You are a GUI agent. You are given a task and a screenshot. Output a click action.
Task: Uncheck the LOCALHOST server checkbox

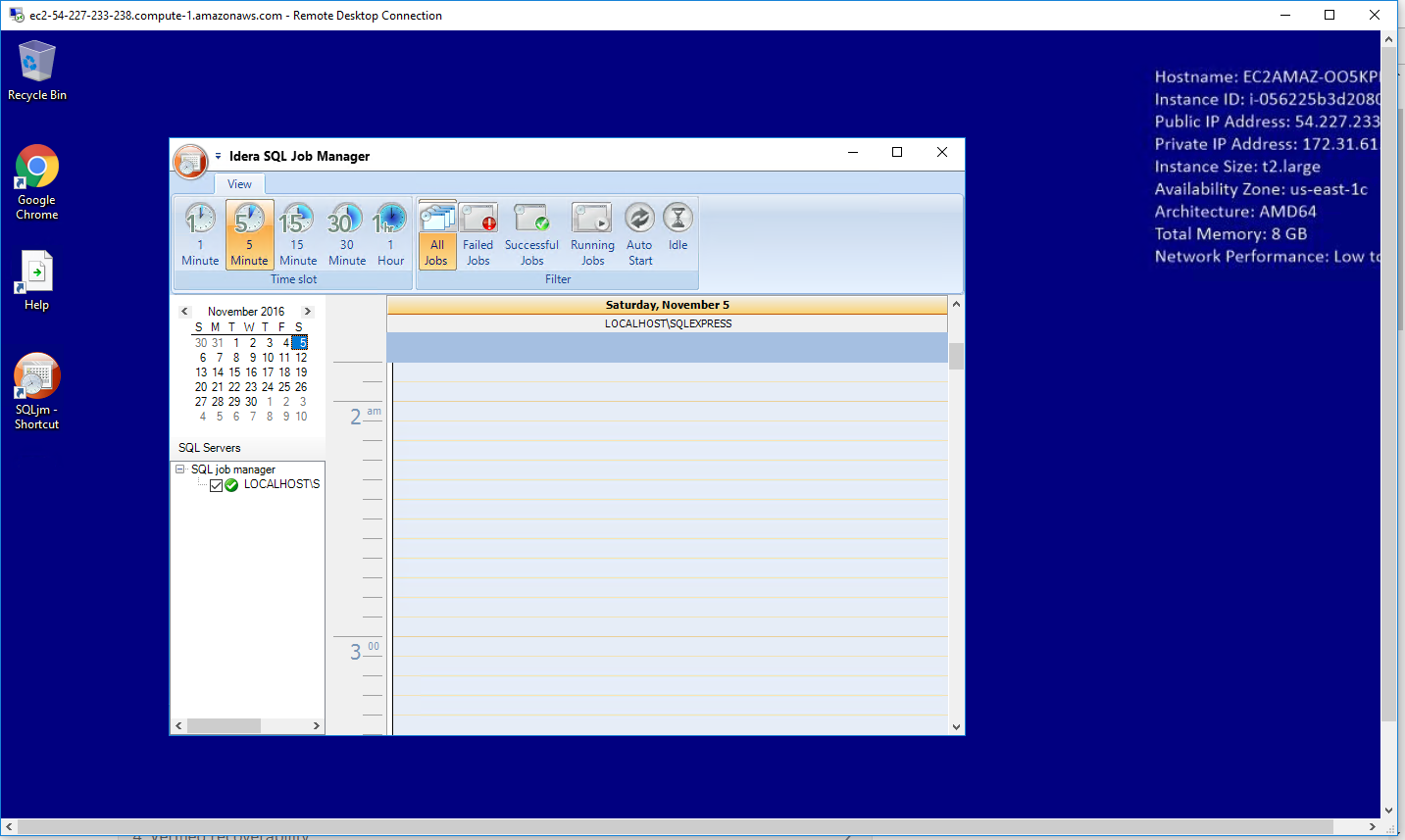pos(217,485)
